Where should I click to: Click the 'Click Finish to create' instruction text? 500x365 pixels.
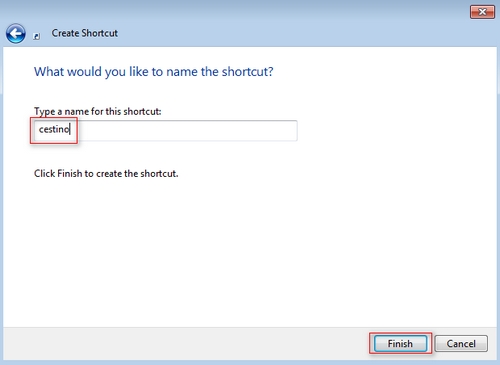106,174
